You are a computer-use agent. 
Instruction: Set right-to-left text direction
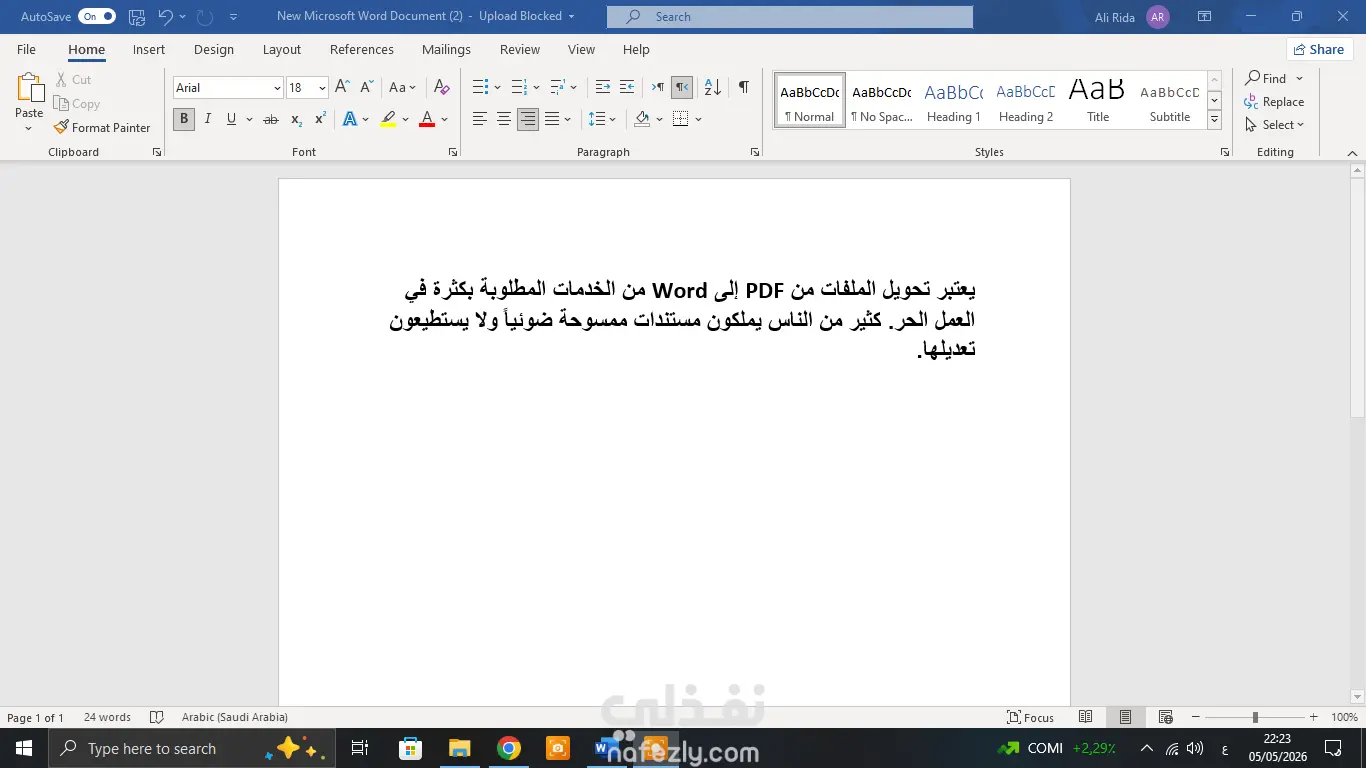[x=682, y=88]
